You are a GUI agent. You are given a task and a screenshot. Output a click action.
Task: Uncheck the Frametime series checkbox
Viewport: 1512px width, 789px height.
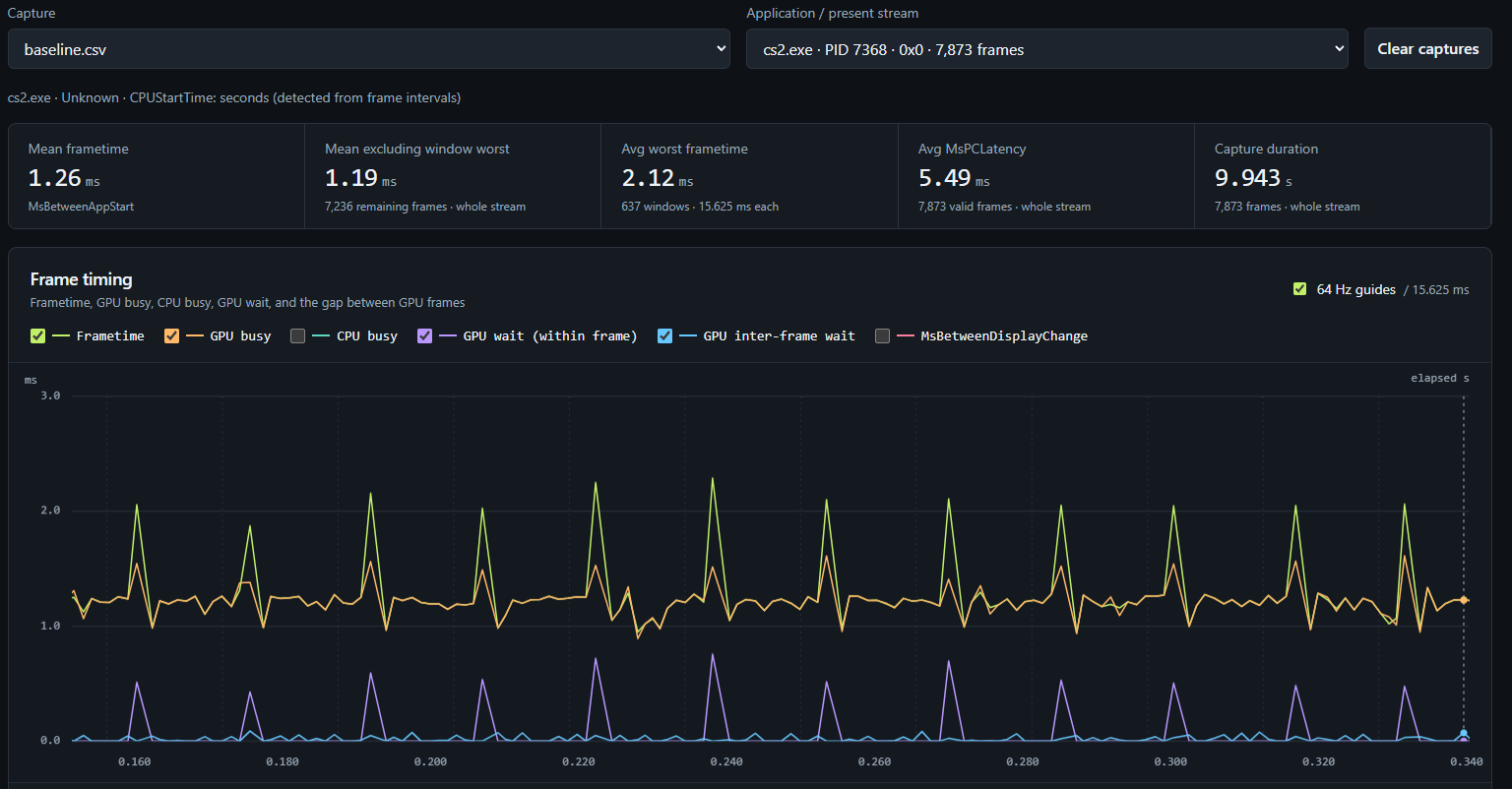pos(37,336)
